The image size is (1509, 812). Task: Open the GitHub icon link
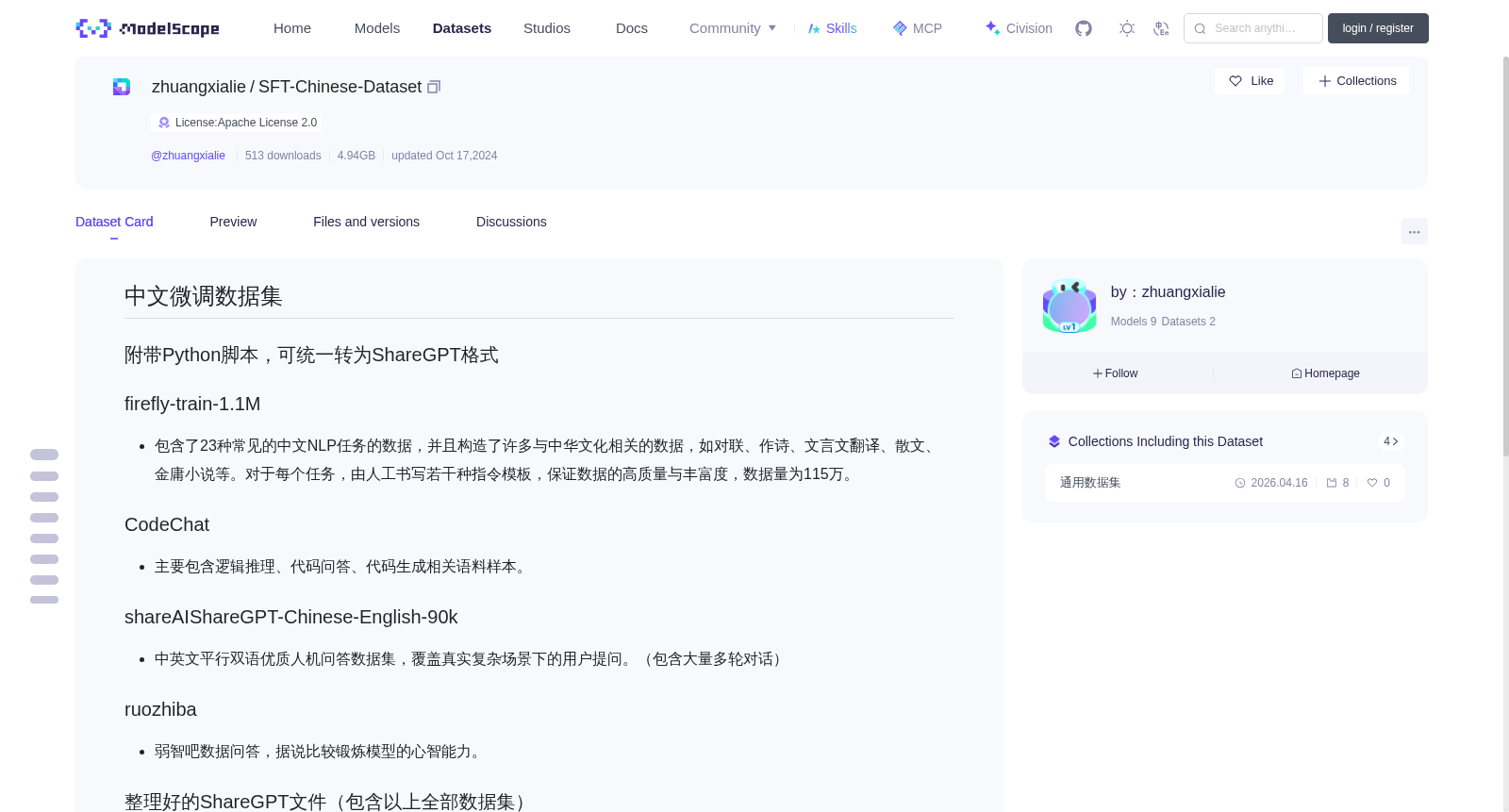point(1084,28)
